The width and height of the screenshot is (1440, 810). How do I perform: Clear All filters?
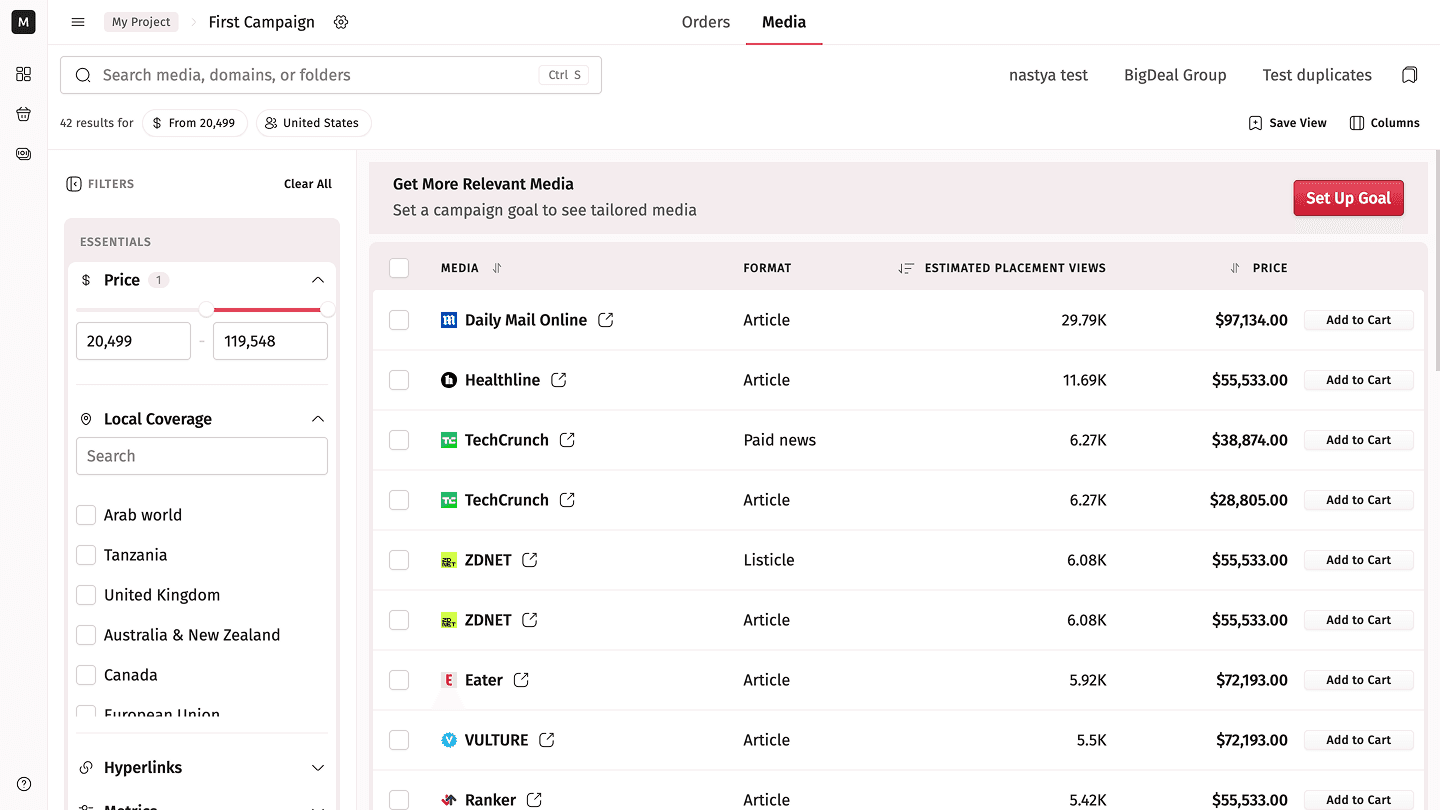308,184
